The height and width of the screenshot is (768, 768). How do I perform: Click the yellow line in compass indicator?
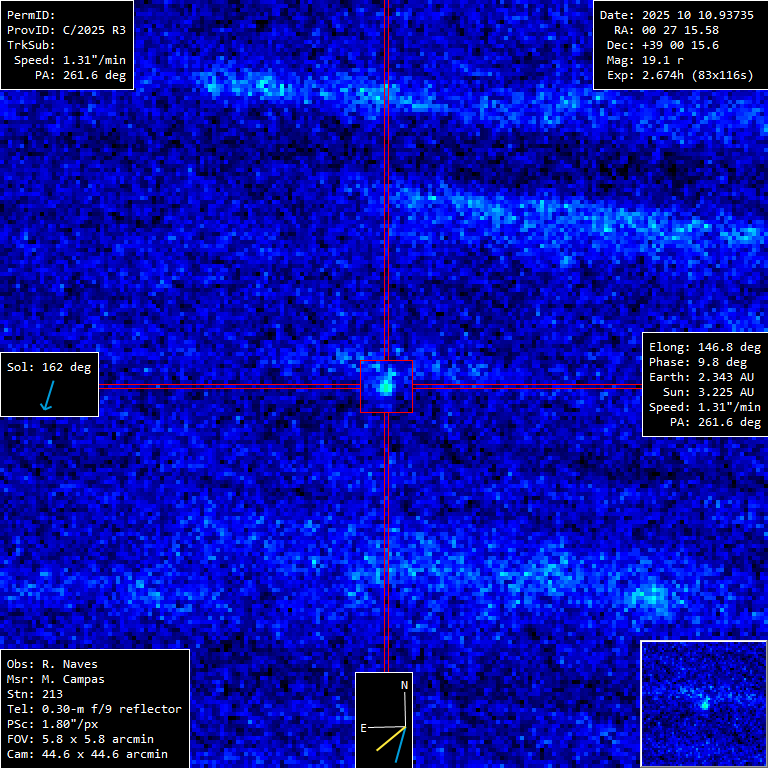click(390, 739)
